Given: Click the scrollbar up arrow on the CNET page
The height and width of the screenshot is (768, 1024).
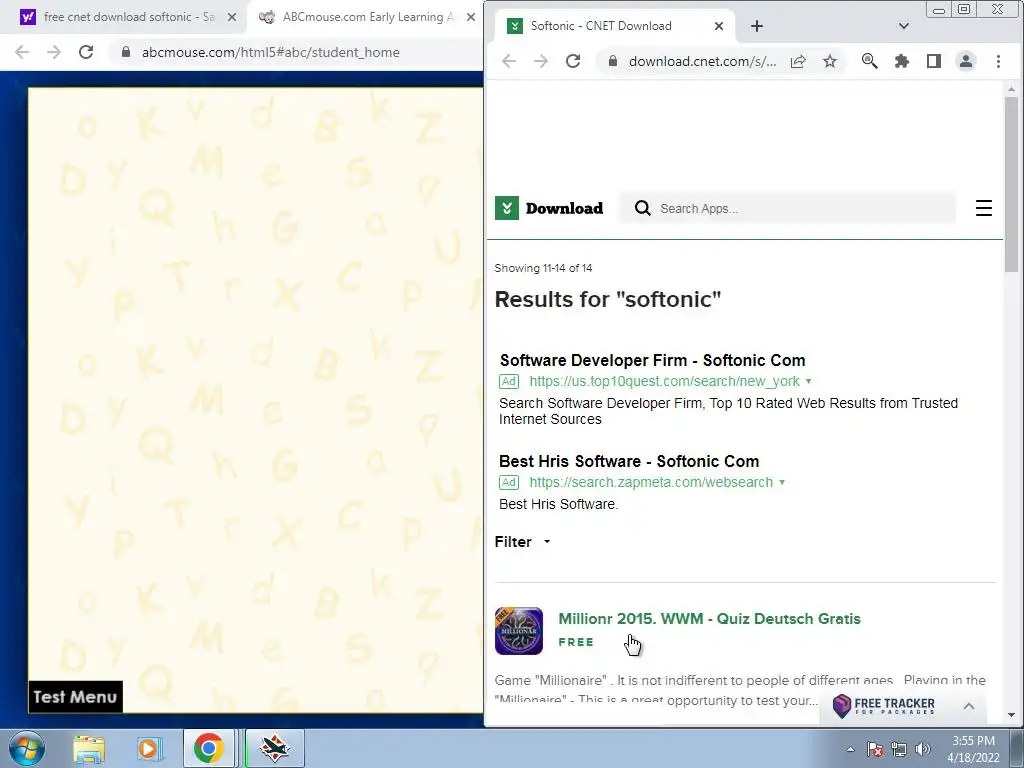Looking at the screenshot, I should (x=1012, y=89).
